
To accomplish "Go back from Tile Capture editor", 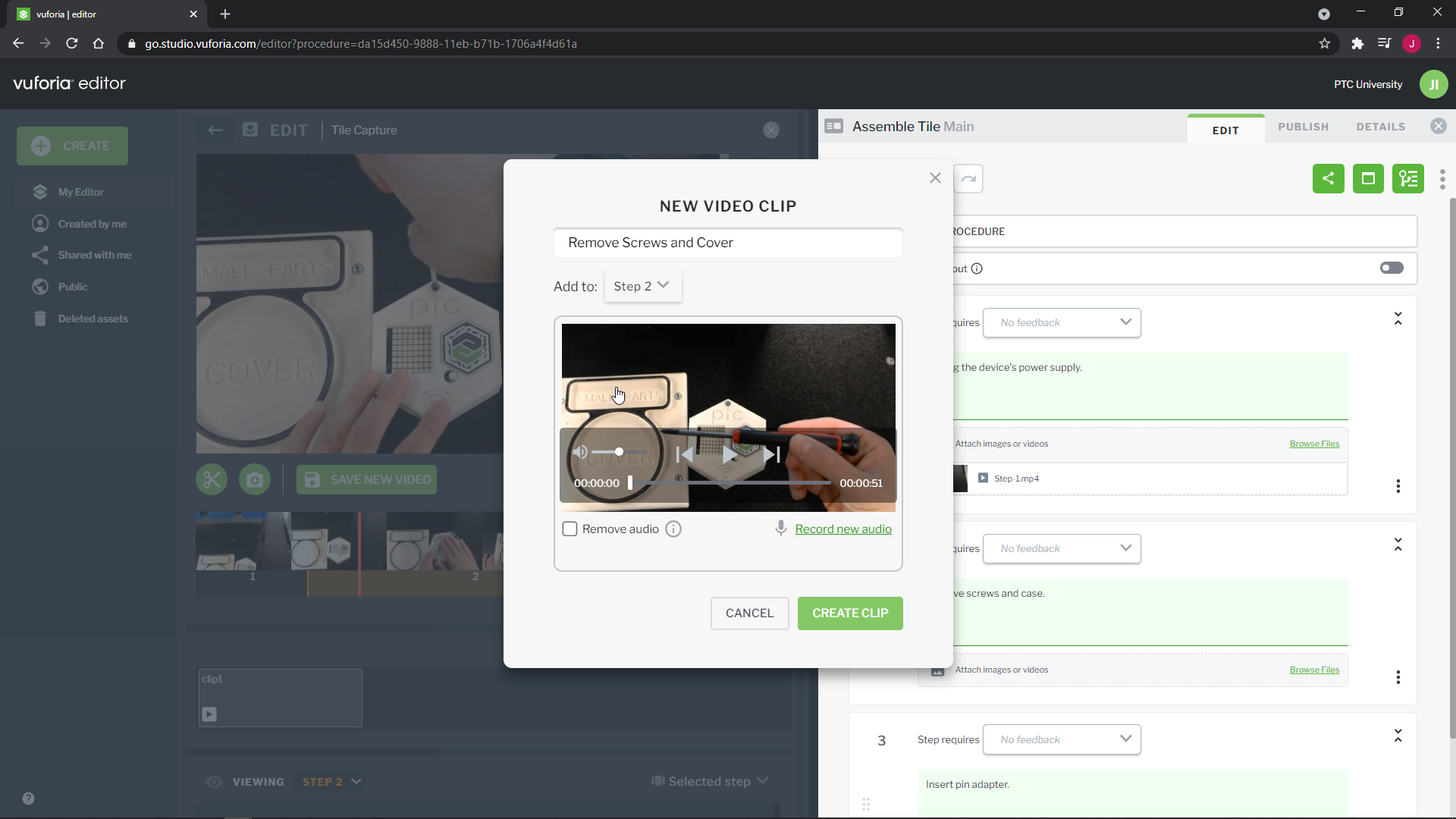I will tap(215, 130).
